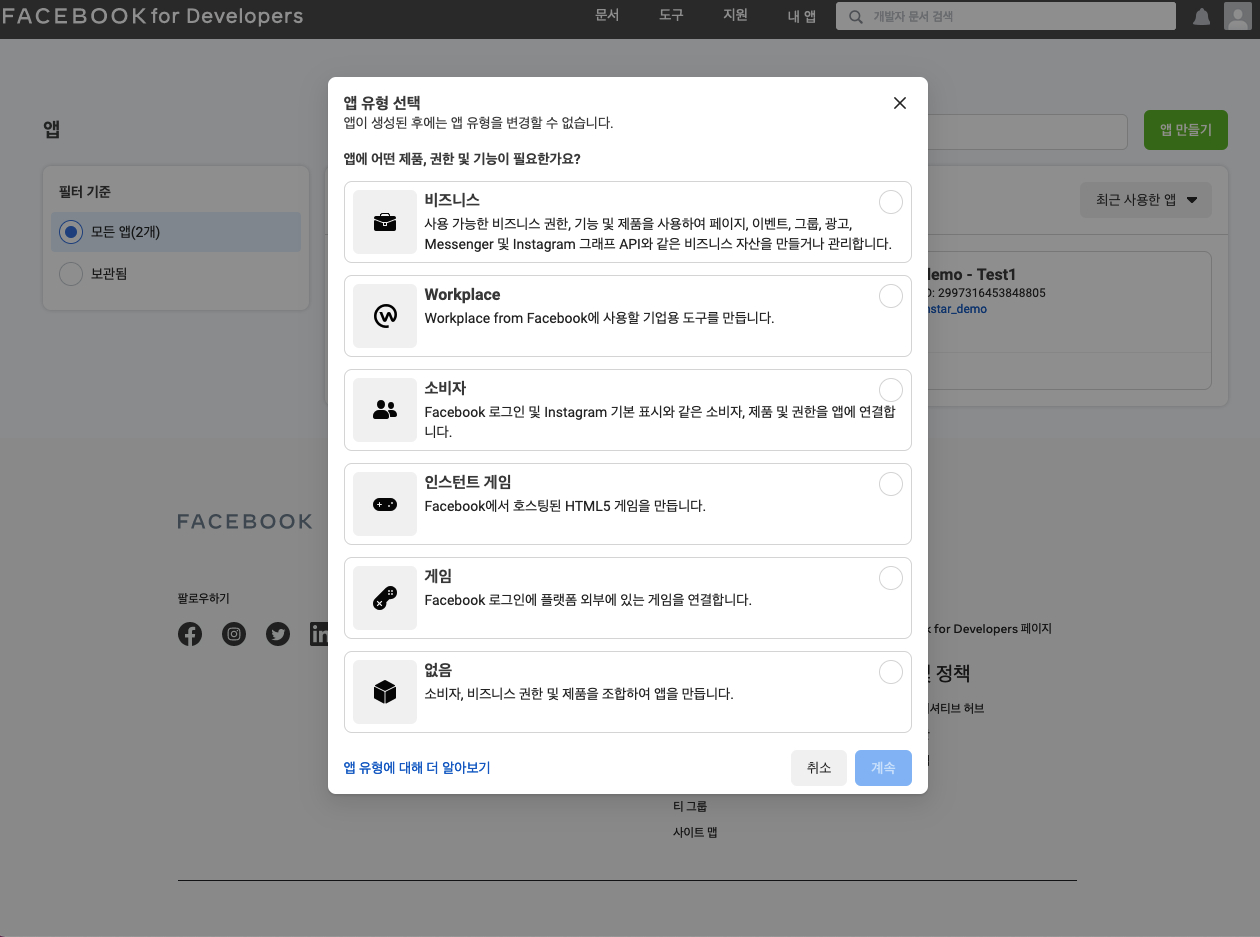Click the 인스턴트 게임 option title

tap(468, 483)
